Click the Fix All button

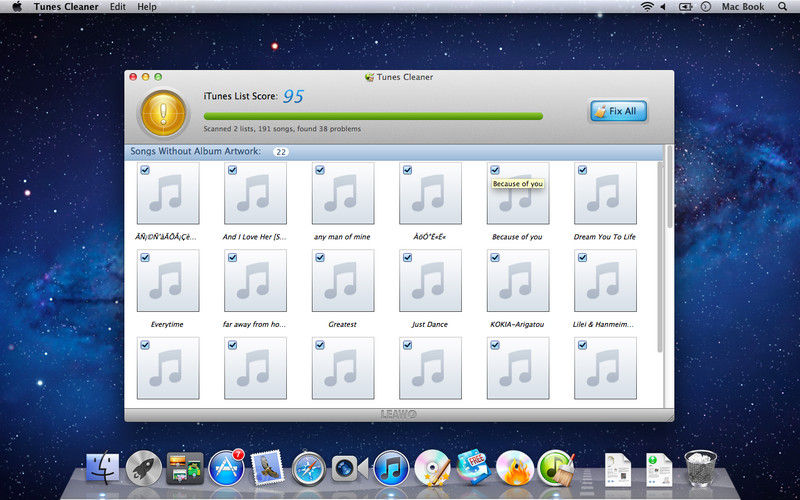pyautogui.click(x=618, y=111)
